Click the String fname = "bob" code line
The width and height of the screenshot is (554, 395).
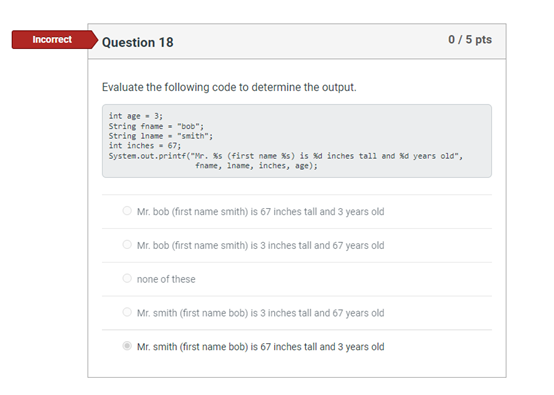coord(156,126)
